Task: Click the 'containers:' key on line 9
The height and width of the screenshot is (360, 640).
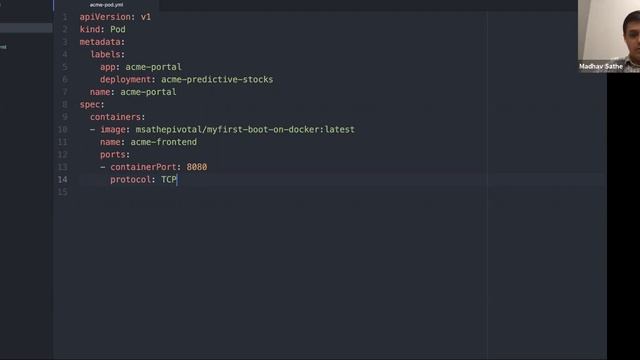Action: coord(118,117)
